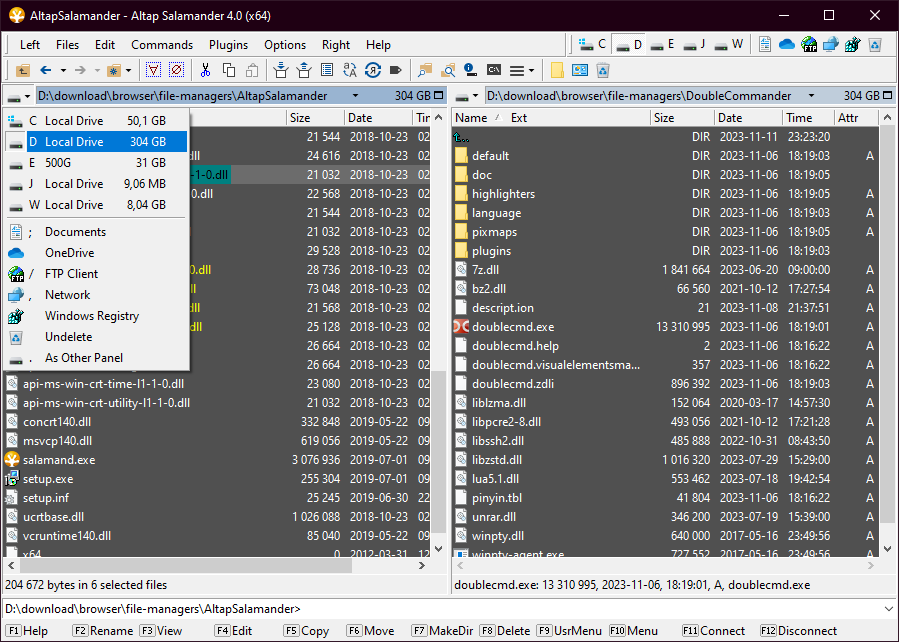The height and width of the screenshot is (642, 899).
Task: Click the Back navigation arrow
Action: [x=46, y=70]
